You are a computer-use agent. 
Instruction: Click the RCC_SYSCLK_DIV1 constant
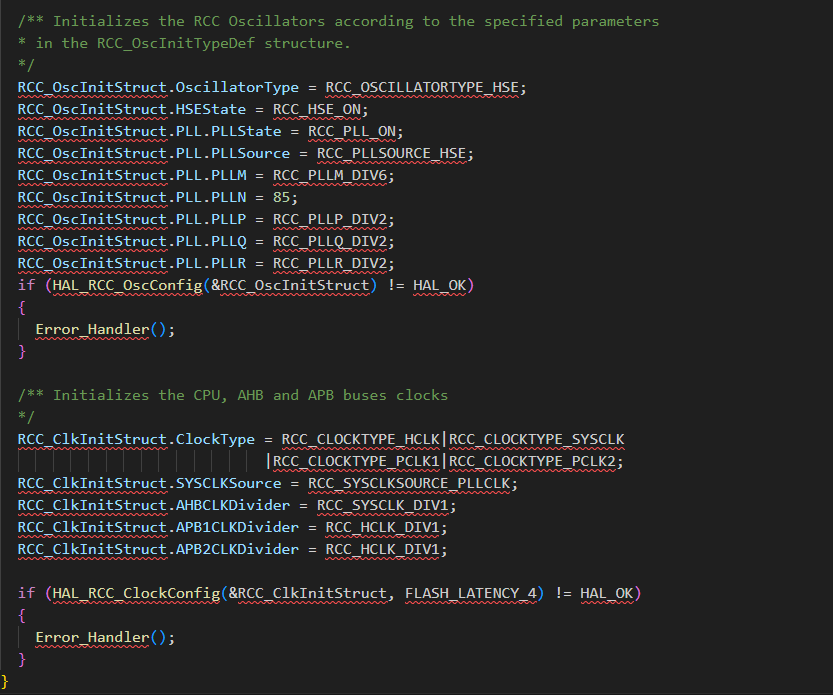pos(386,505)
